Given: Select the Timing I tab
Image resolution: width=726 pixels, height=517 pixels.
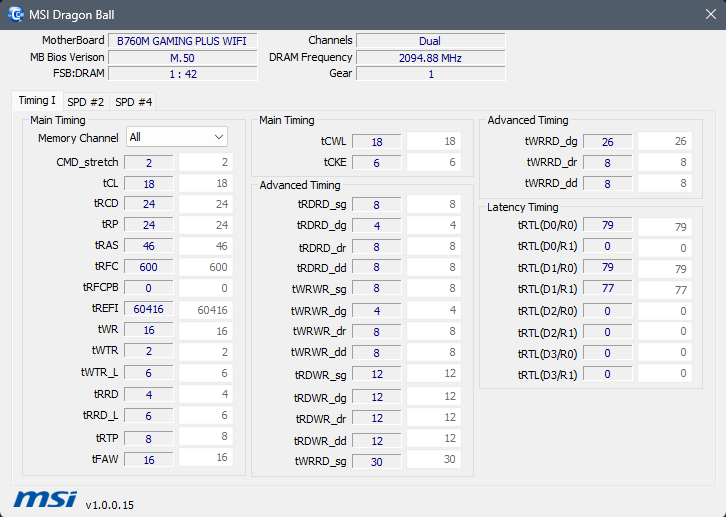Looking at the screenshot, I should click(38, 101).
